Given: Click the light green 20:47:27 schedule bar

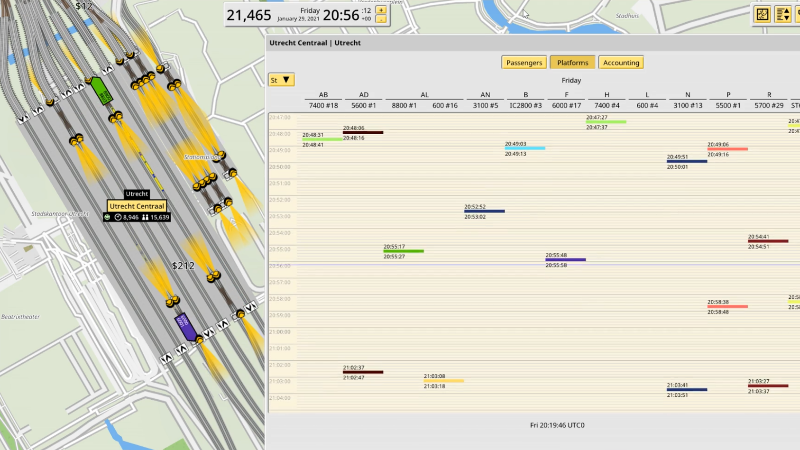Looking at the screenshot, I should 606,122.
